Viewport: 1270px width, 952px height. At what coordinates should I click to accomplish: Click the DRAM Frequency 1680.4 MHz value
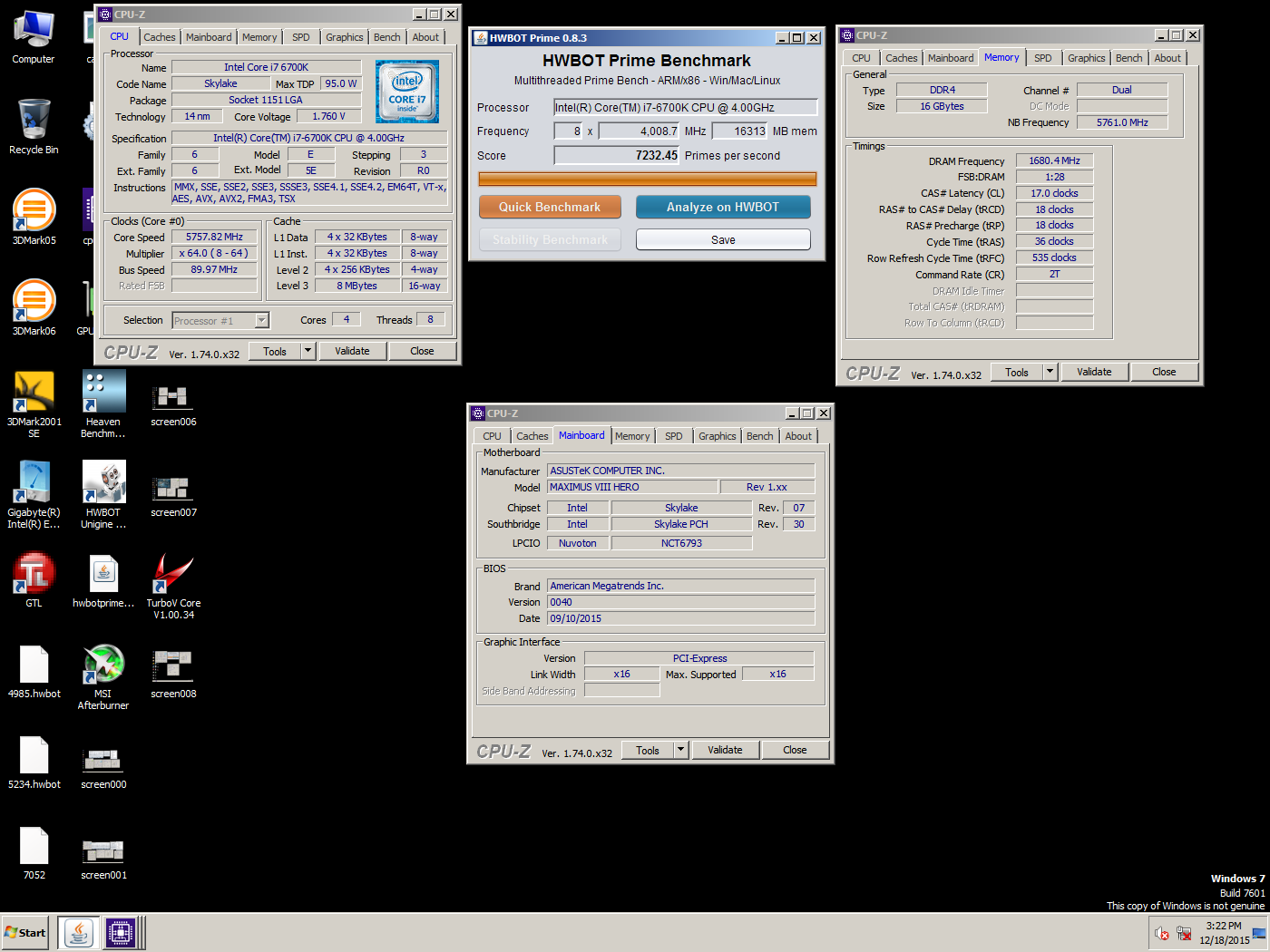[1054, 160]
